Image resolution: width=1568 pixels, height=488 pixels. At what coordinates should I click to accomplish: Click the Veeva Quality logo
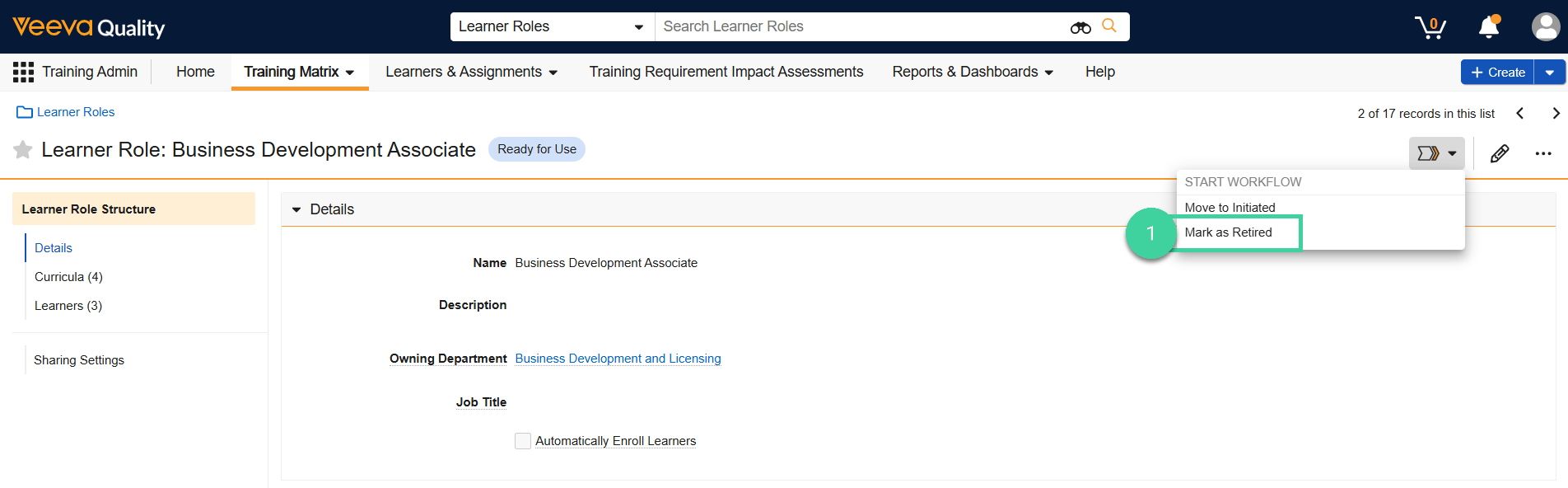(x=89, y=27)
